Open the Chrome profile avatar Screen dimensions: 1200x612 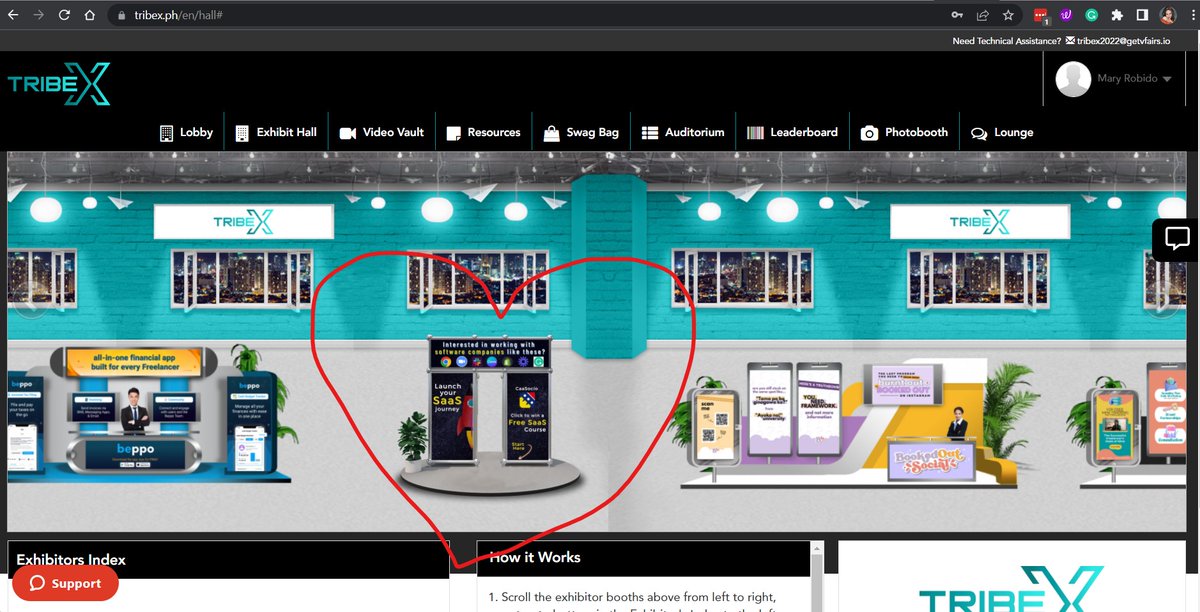click(1167, 15)
